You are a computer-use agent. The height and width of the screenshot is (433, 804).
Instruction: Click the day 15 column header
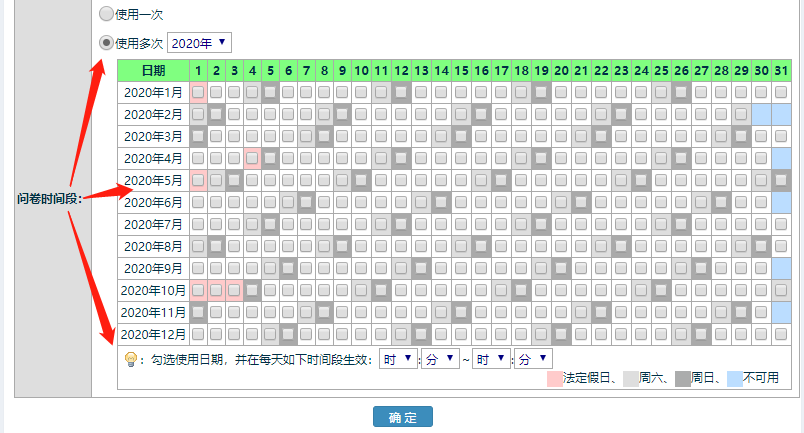point(461,70)
